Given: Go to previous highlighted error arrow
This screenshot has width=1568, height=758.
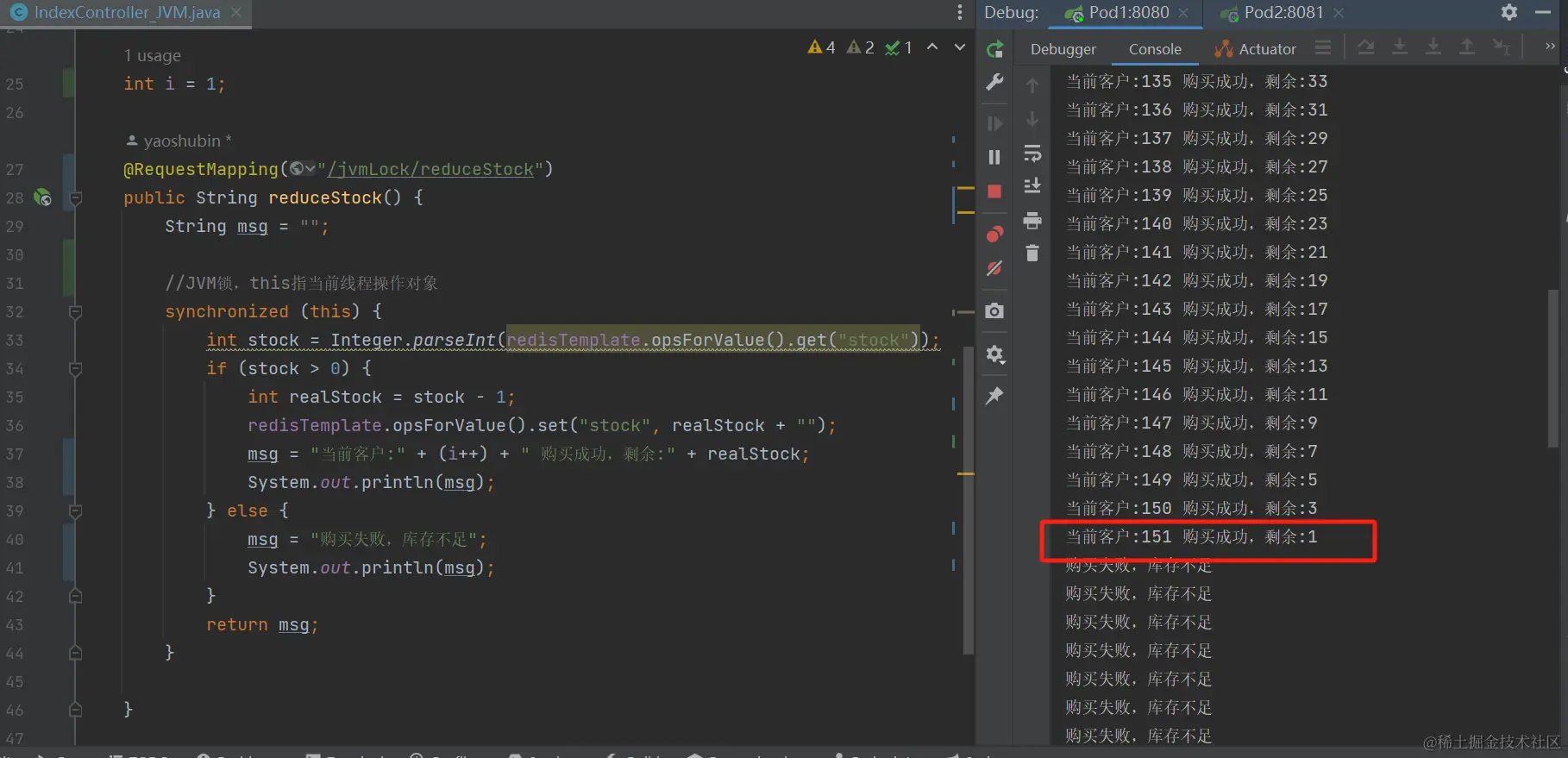Looking at the screenshot, I should coord(932,47).
